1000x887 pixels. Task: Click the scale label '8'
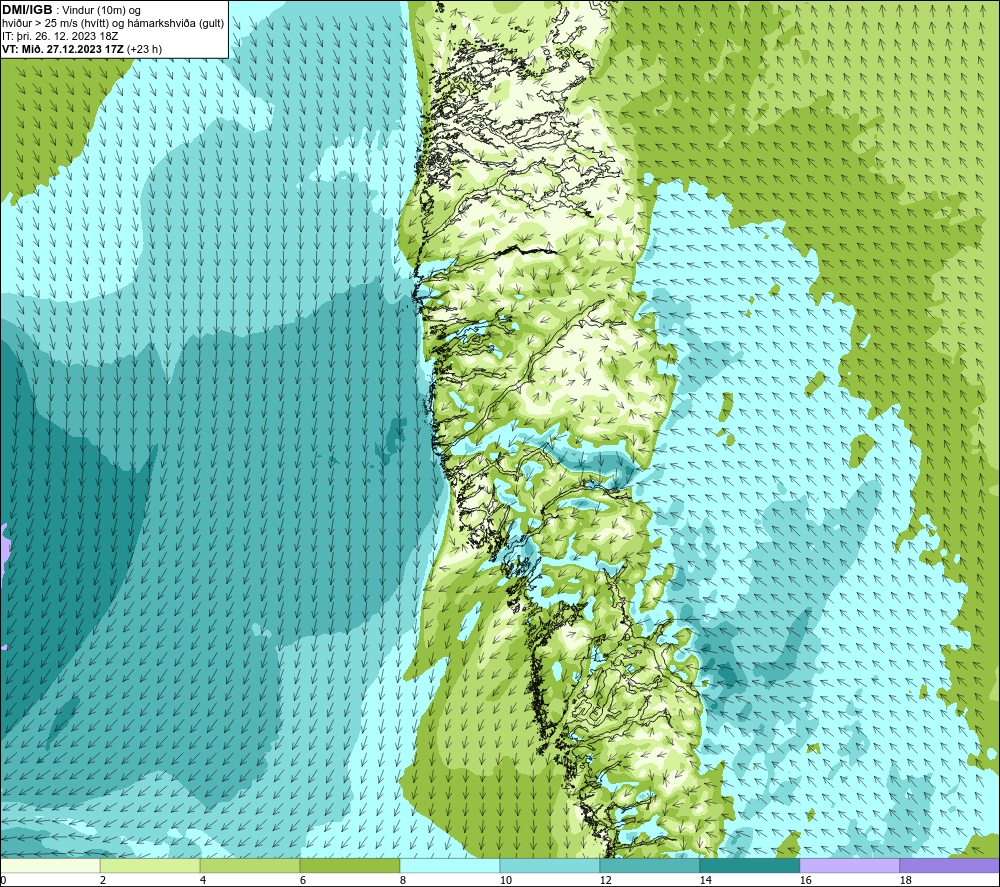click(403, 880)
